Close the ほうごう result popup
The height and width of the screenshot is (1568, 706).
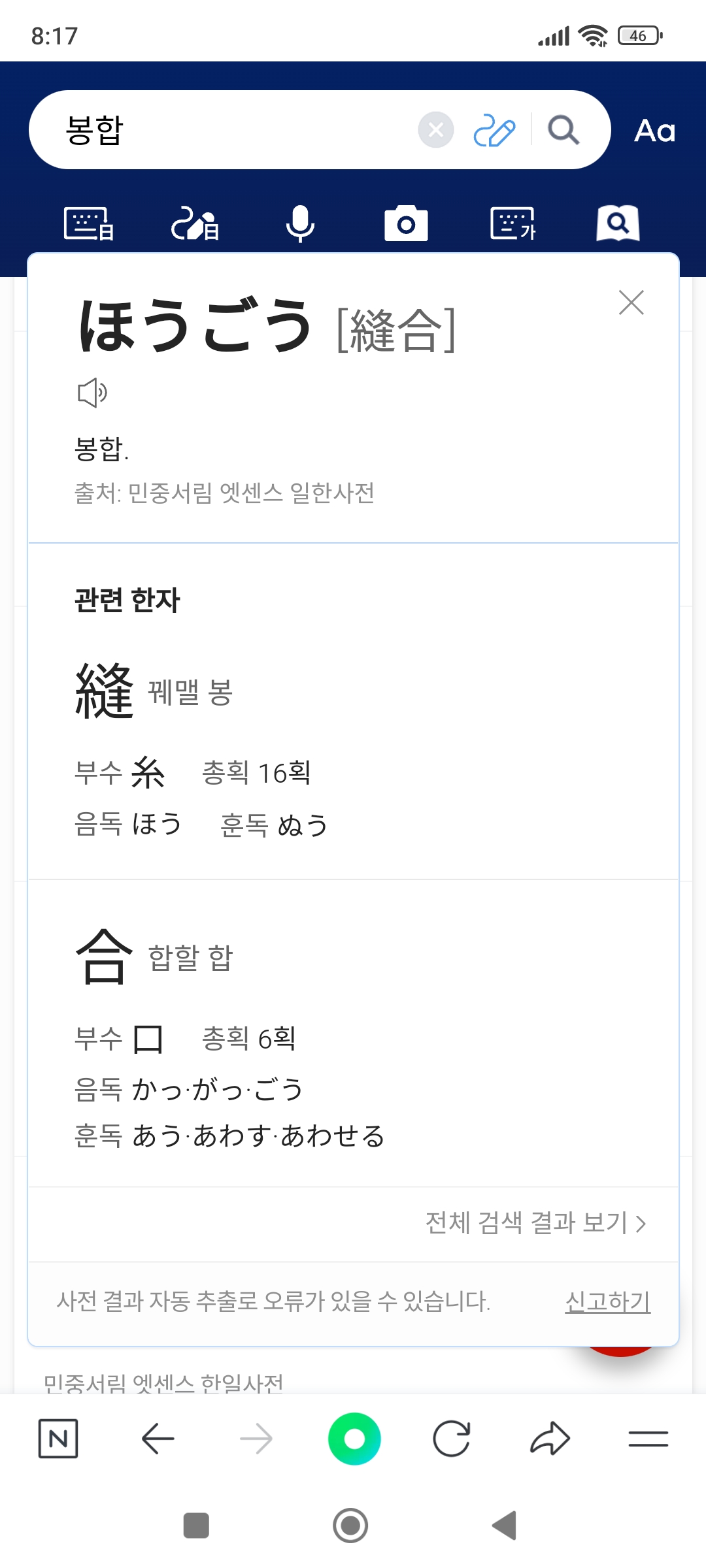[x=631, y=302]
